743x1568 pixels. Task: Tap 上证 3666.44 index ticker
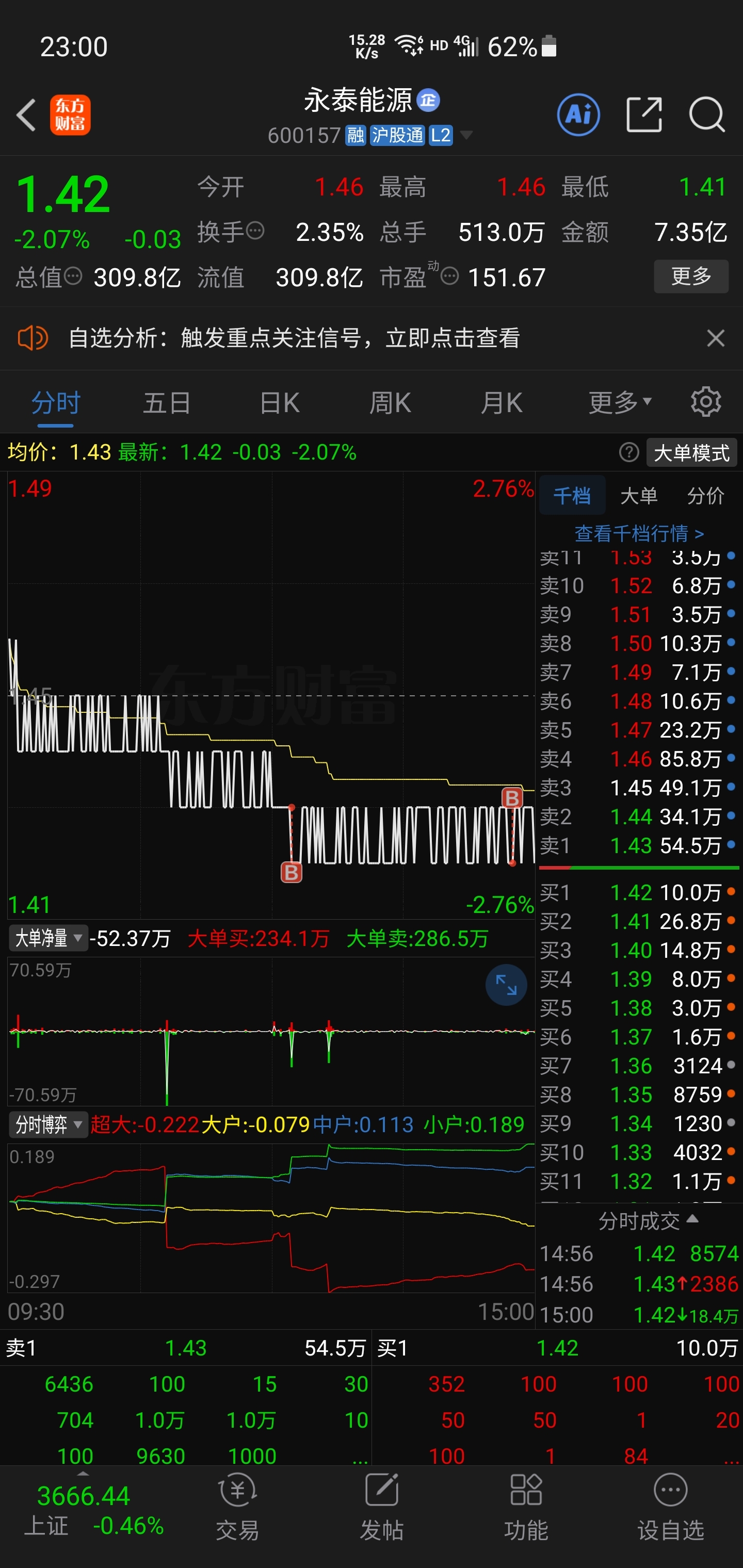84,1511
